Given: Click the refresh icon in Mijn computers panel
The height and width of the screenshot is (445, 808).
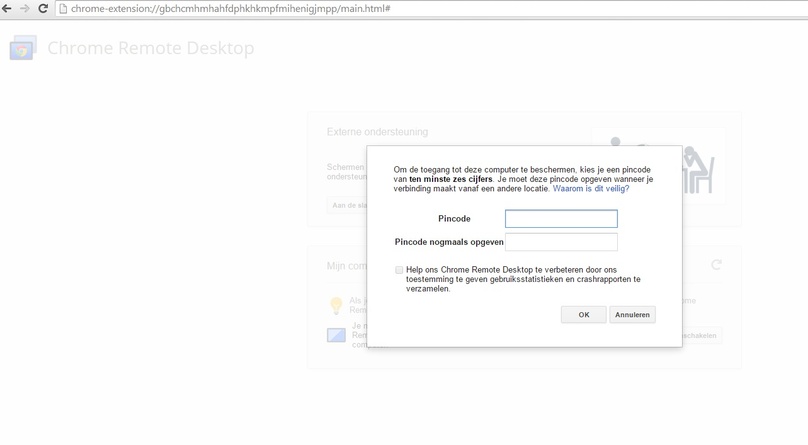Looking at the screenshot, I should coord(716,265).
